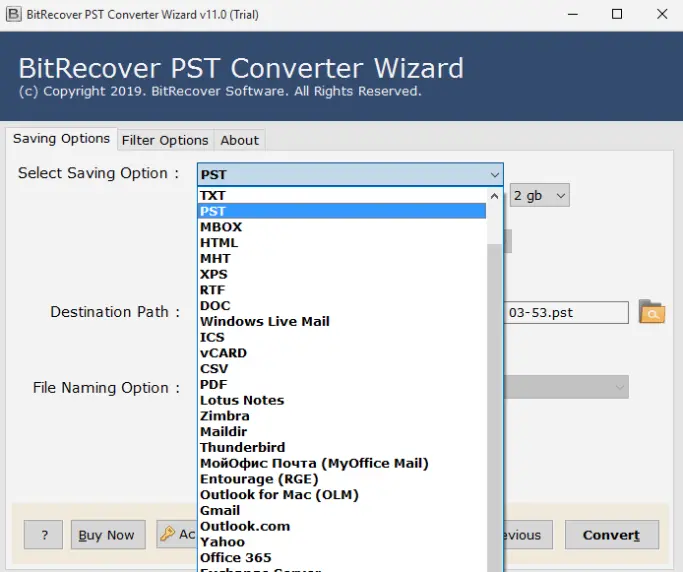The width and height of the screenshot is (683, 572).
Task: Open the About tab
Action: tap(240, 140)
